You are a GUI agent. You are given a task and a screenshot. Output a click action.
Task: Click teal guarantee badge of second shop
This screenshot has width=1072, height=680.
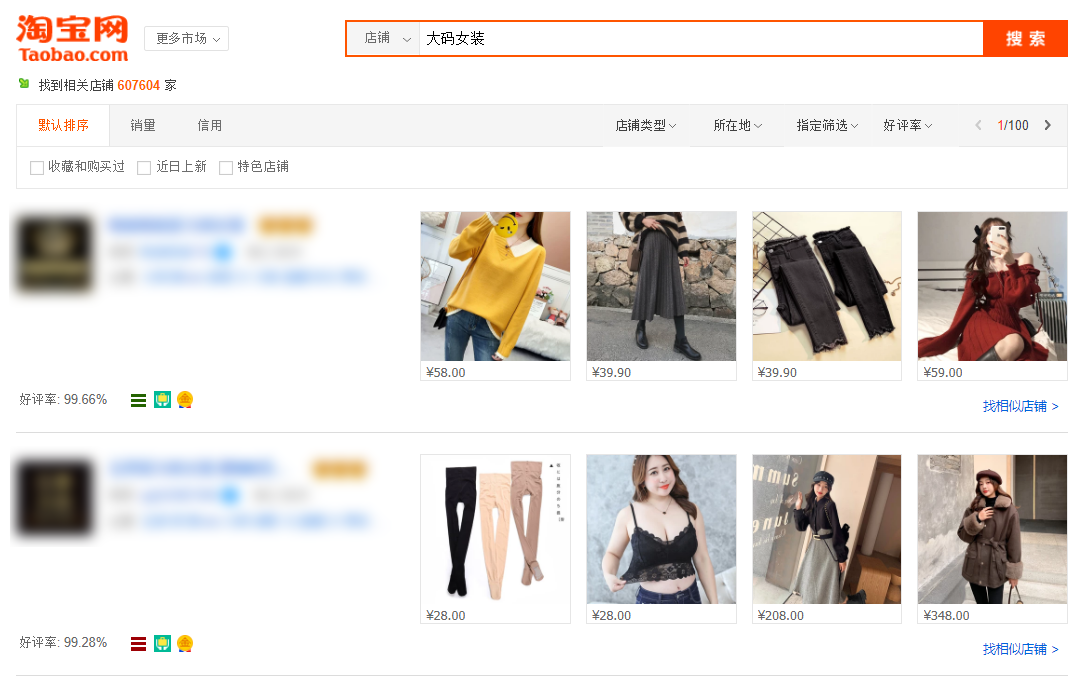pyautogui.click(x=162, y=643)
